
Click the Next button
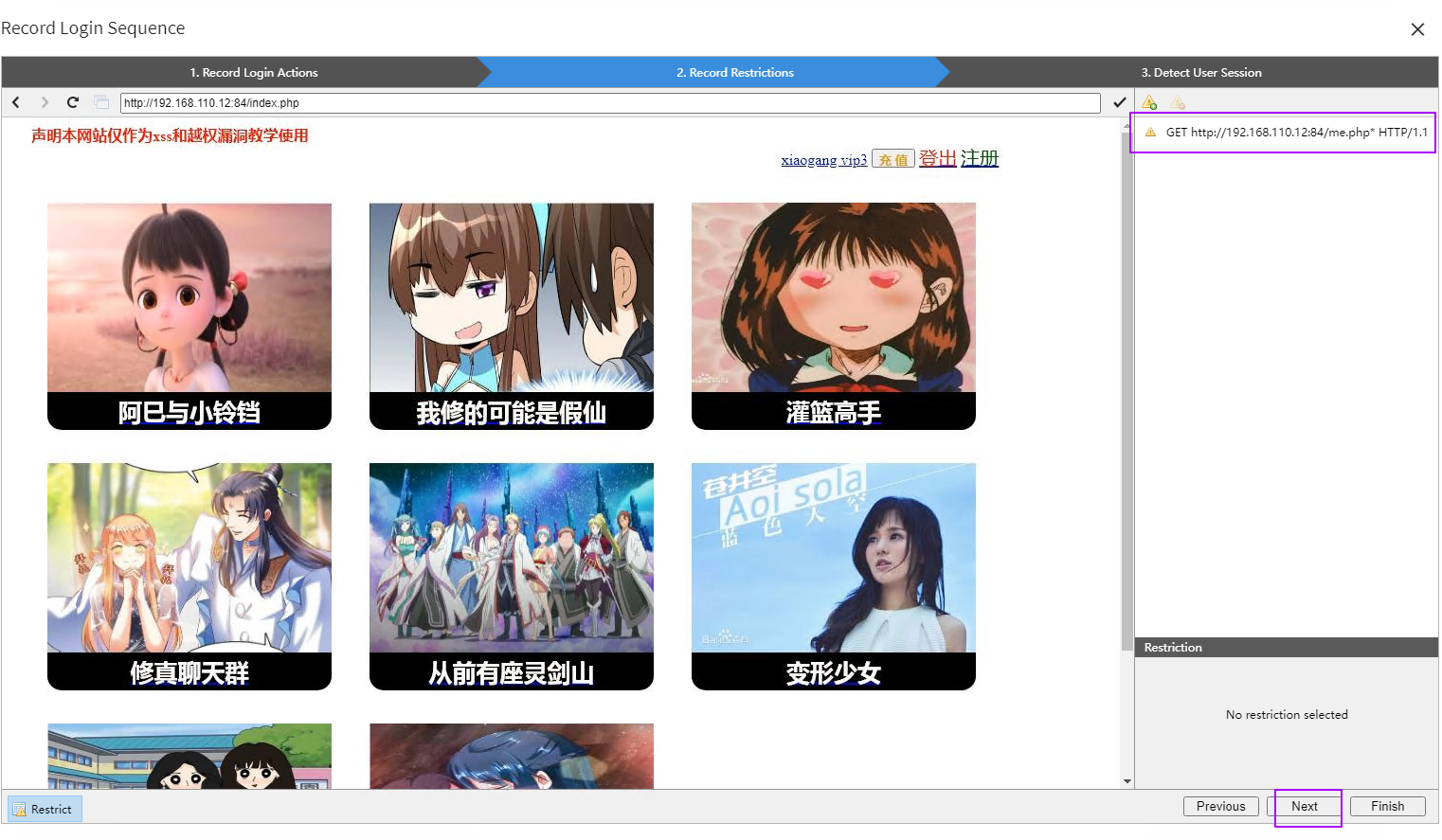pos(1304,806)
